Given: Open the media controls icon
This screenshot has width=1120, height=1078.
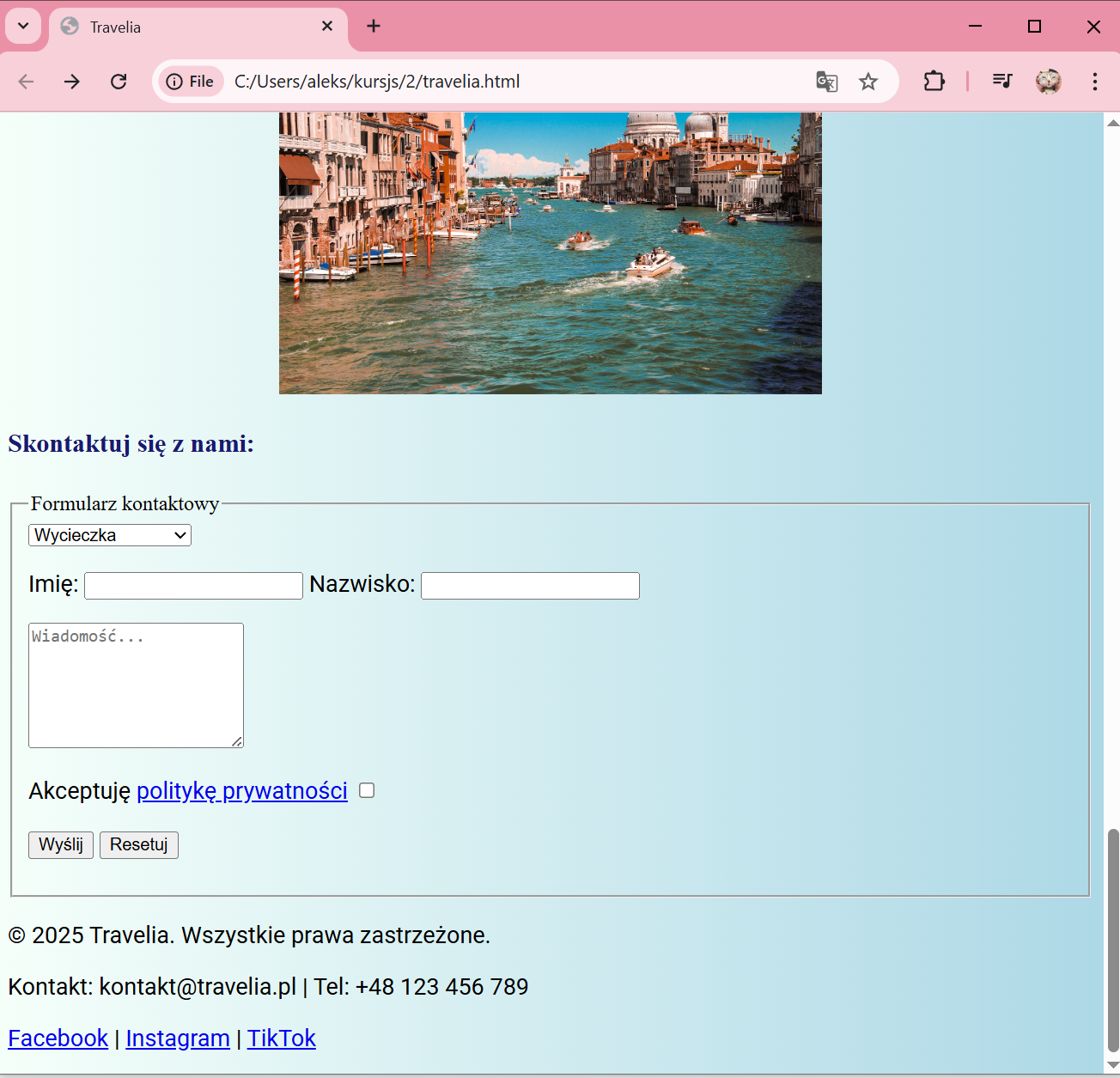Looking at the screenshot, I should point(1002,82).
